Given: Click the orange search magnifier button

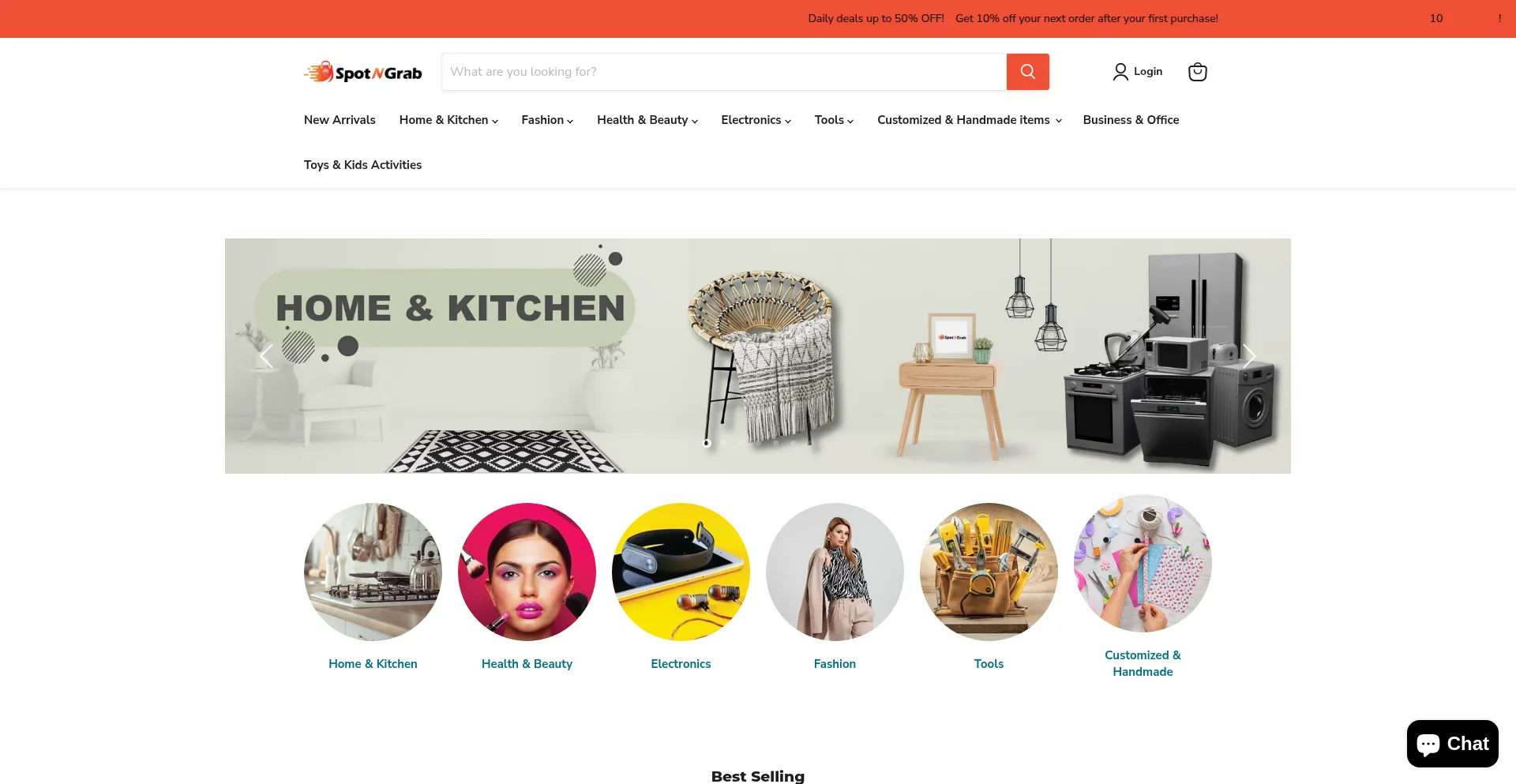Looking at the screenshot, I should pyautogui.click(x=1027, y=72).
